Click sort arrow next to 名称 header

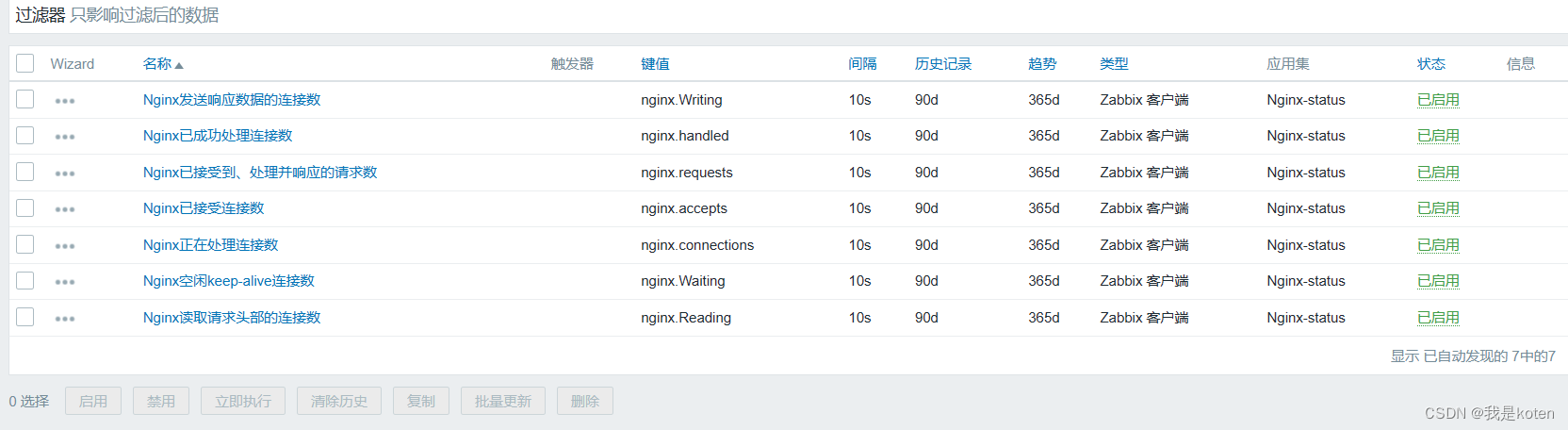pyautogui.click(x=179, y=65)
